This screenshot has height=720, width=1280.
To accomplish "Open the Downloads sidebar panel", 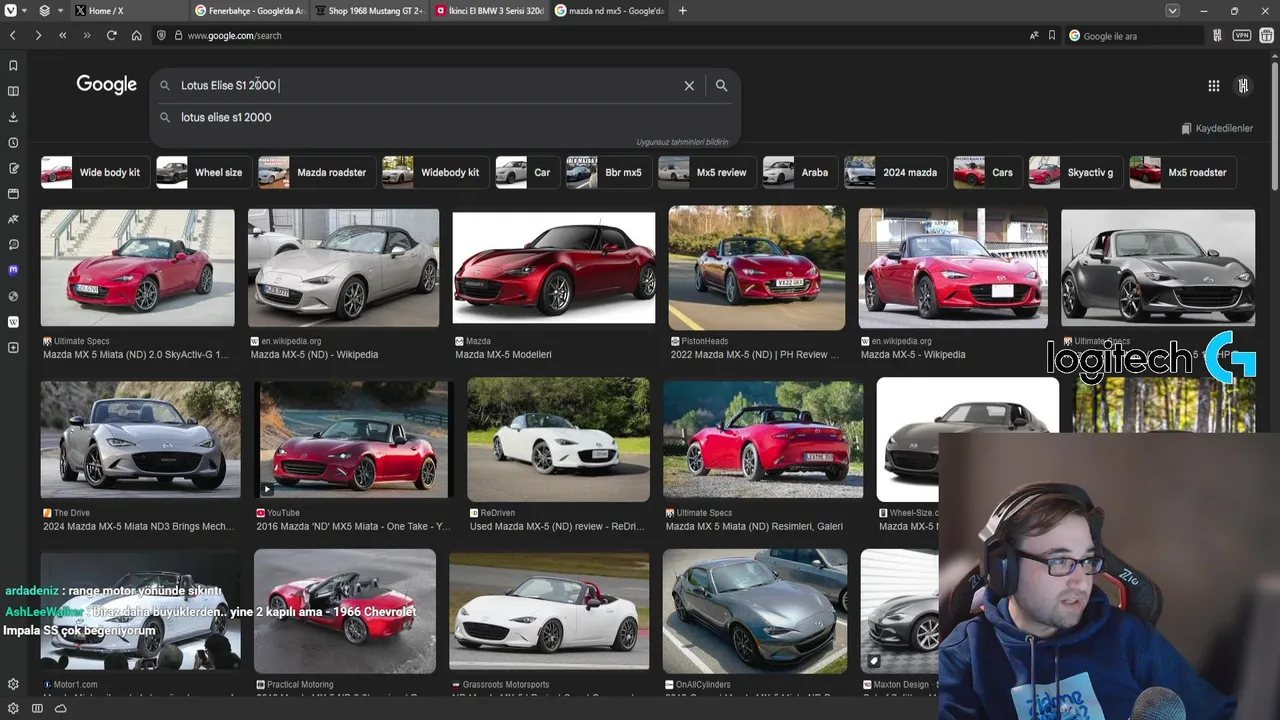I will (x=13, y=117).
